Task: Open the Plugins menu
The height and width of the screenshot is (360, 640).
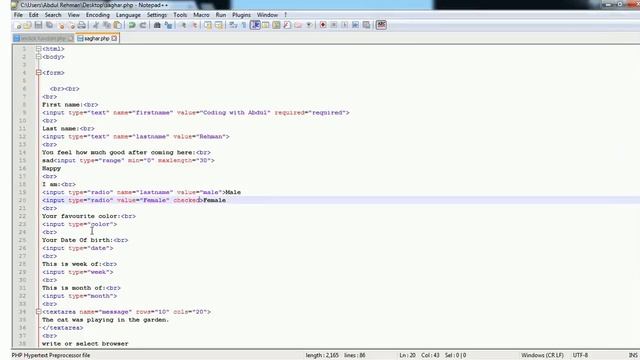Action: (x=241, y=15)
